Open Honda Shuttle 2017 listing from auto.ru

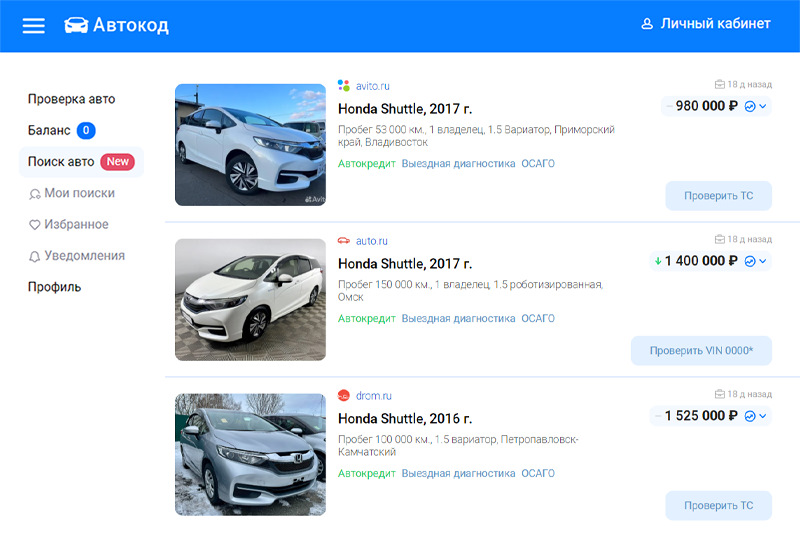pos(405,264)
